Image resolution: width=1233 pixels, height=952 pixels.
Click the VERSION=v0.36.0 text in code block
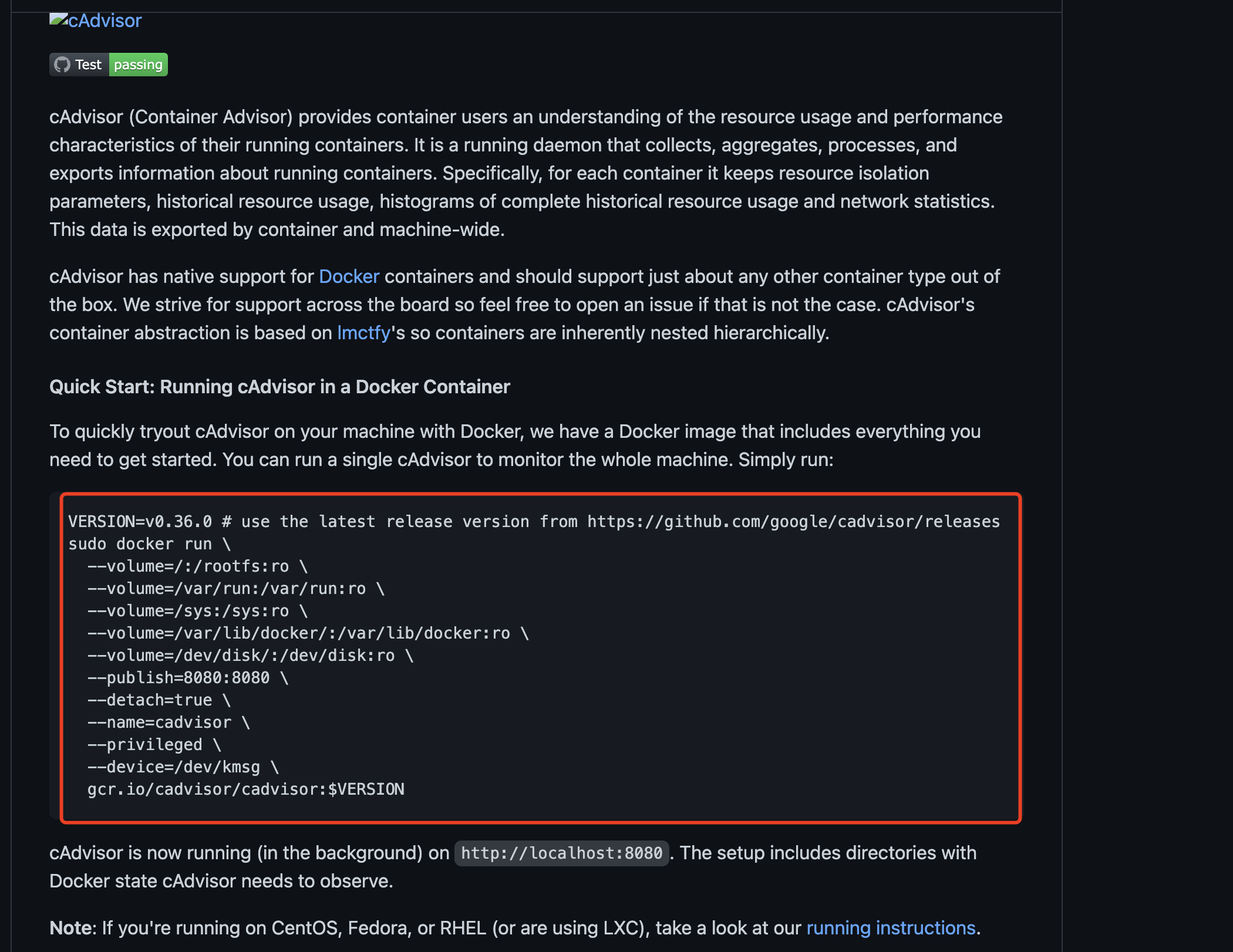(140, 521)
